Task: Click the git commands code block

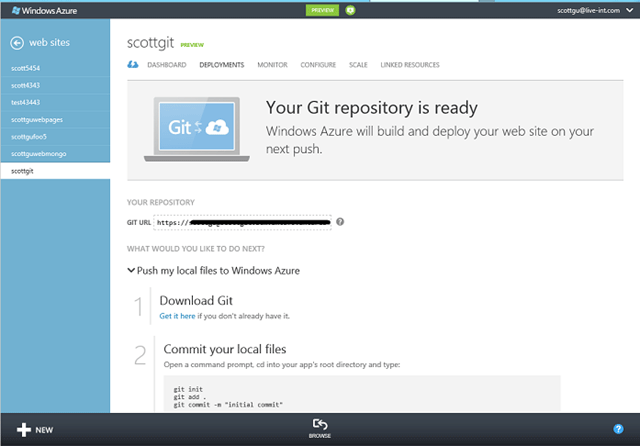Action: 362,394
